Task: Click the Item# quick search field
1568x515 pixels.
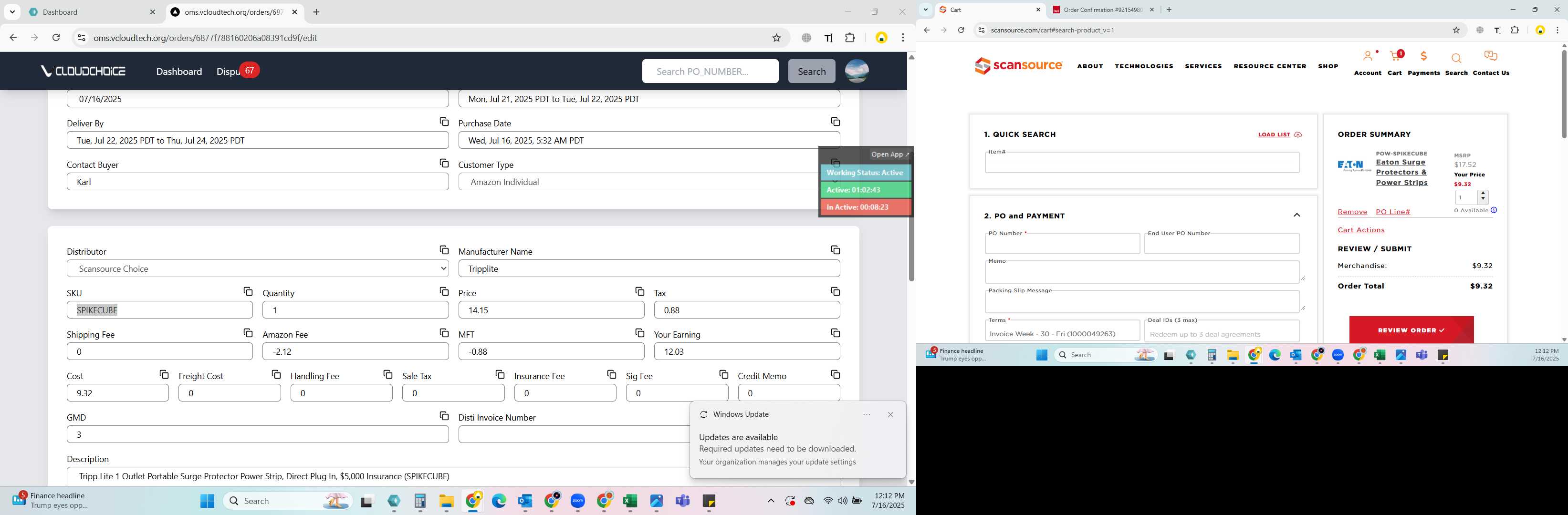Action: click(x=1141, y=162)
